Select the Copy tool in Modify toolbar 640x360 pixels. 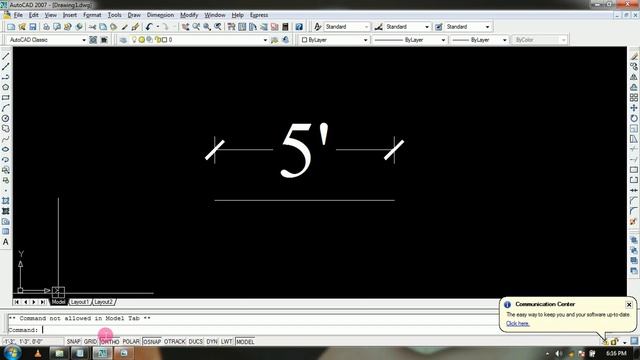coord(634,67)
